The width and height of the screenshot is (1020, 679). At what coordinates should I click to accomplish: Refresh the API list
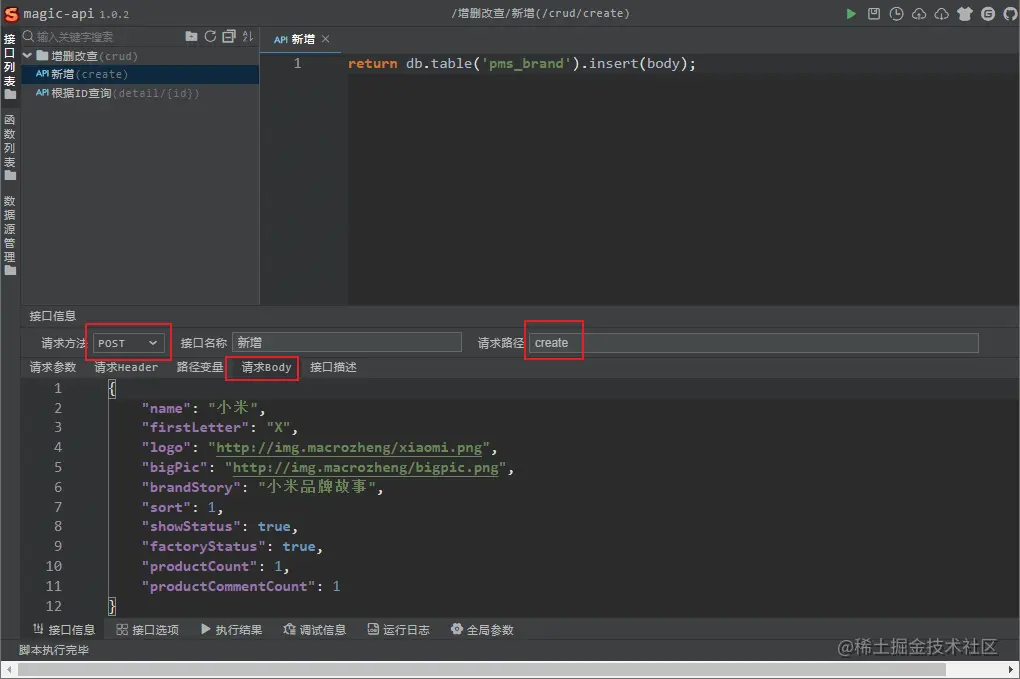pos(210,36)
